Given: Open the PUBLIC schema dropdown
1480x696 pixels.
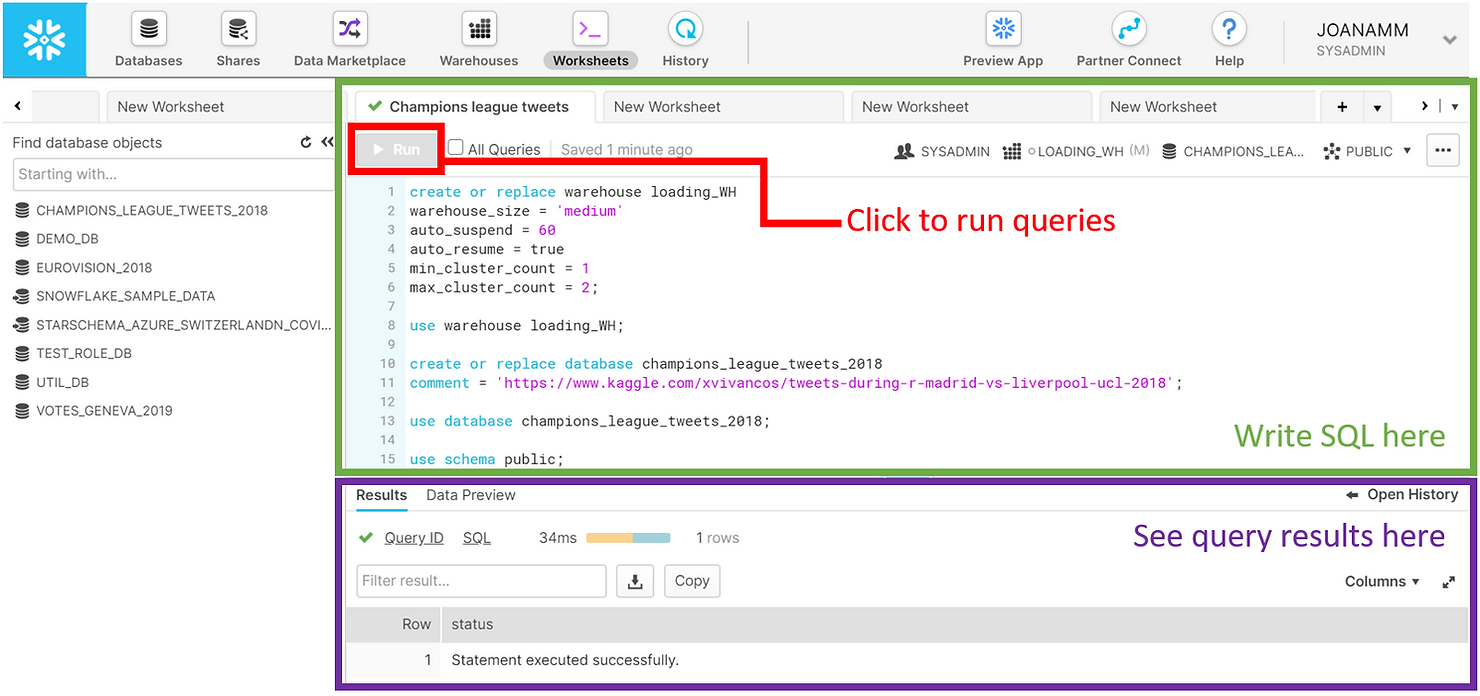Looking at the screenshot, I should [x=1367, y=151].
